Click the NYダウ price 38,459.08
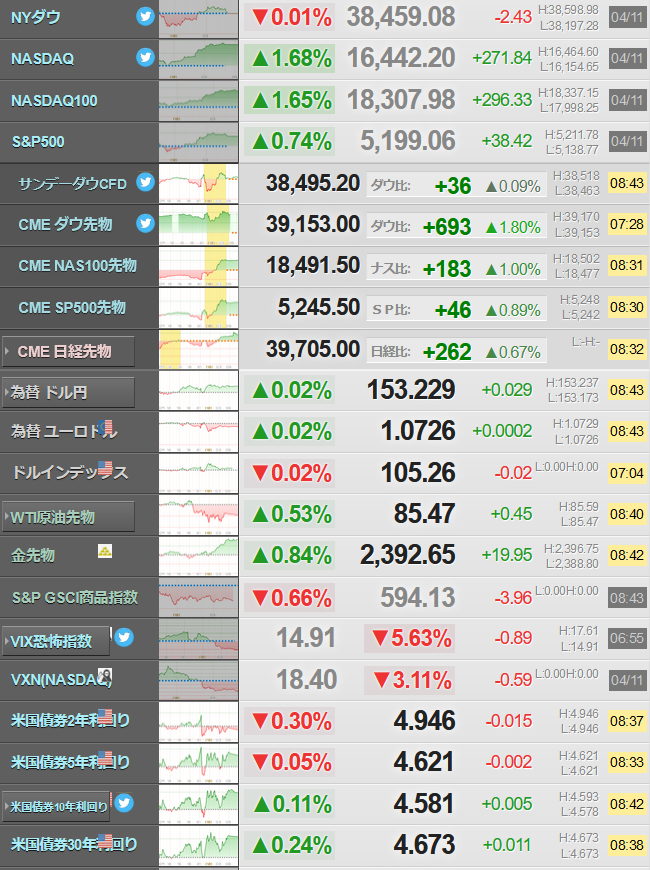Screen dimensions: 650x870 click(x=401, y=17)
